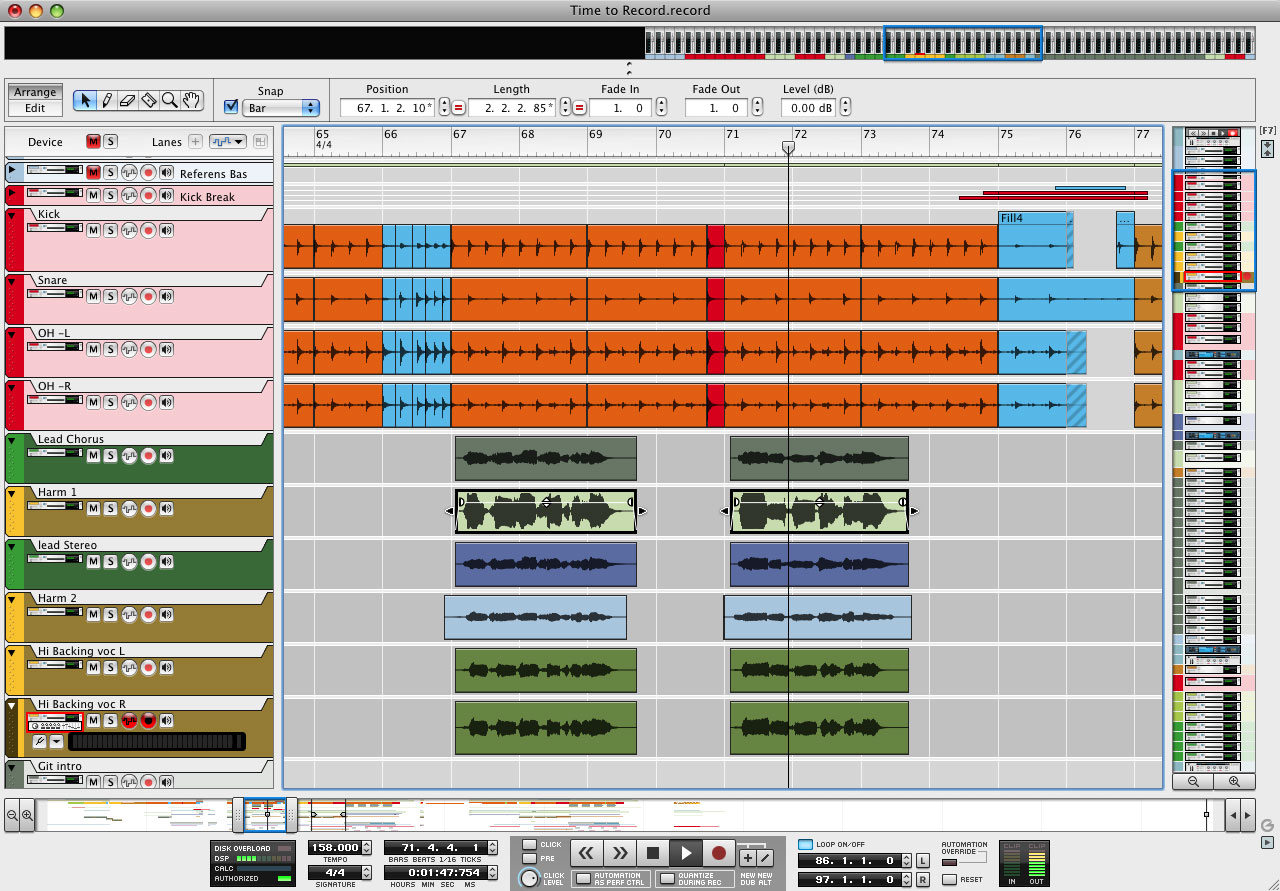Image resolution: width=1280 pixels, height=891 pixels.
Task: Switch to Edit mode
Action: tap(35, 106)
